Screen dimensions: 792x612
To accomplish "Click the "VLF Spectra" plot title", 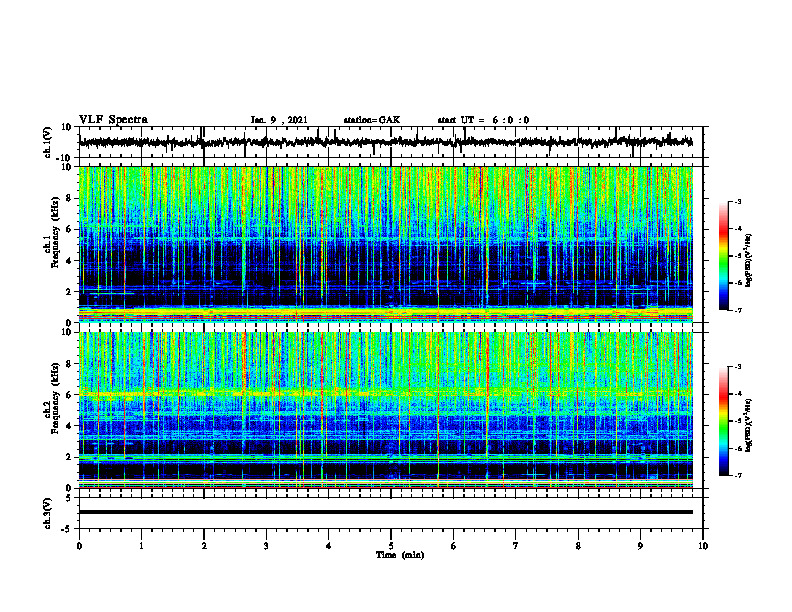I will pos(113,120).
